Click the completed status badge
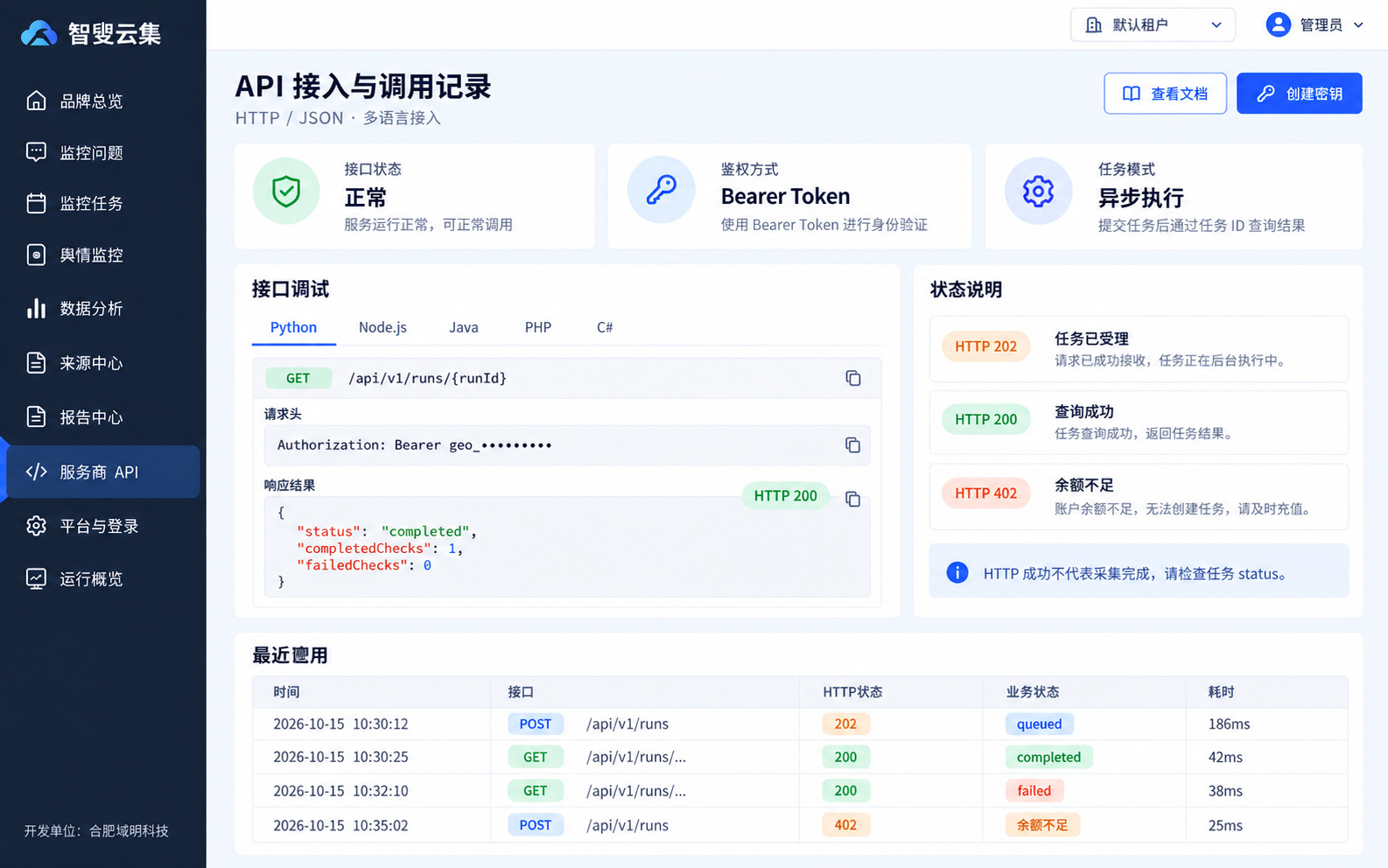 (x=1048, y=757)
